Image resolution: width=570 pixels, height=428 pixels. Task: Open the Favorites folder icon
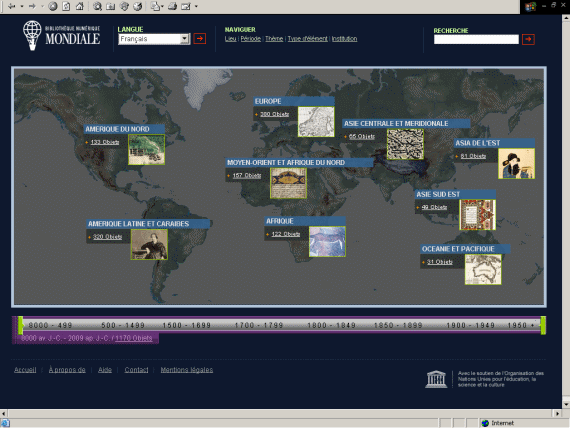point(111,6)
